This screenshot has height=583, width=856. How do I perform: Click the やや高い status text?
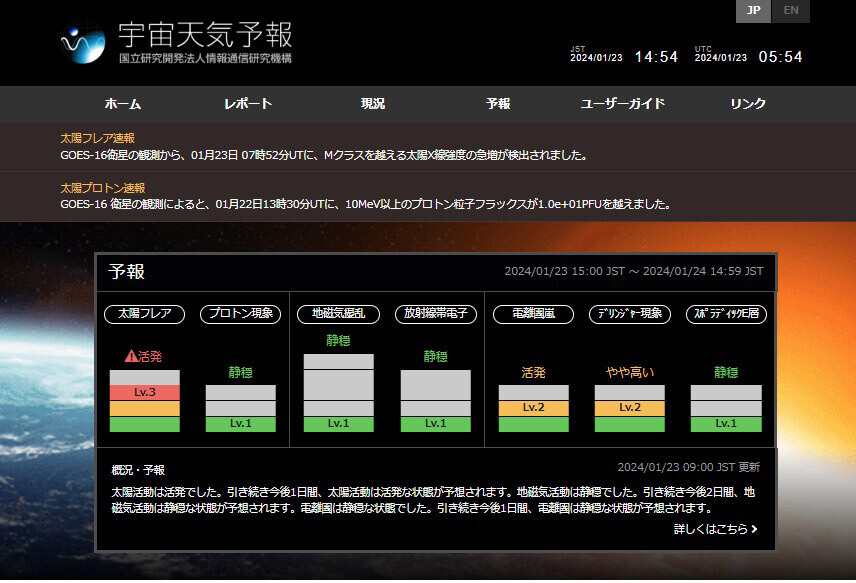click(630, 373)
